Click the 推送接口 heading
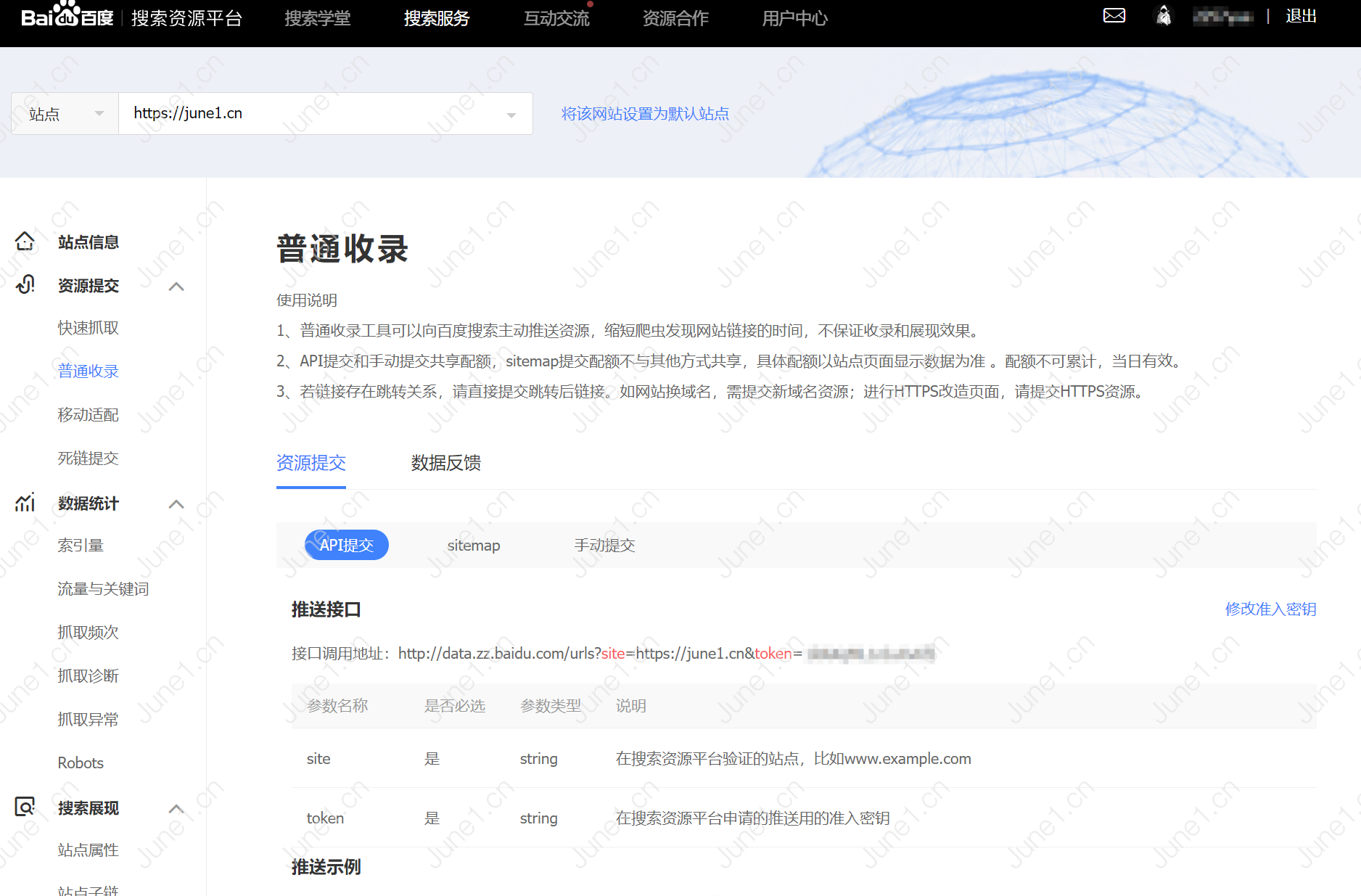The height and width of the screenshot is (896, 1361). coord(326,609)
